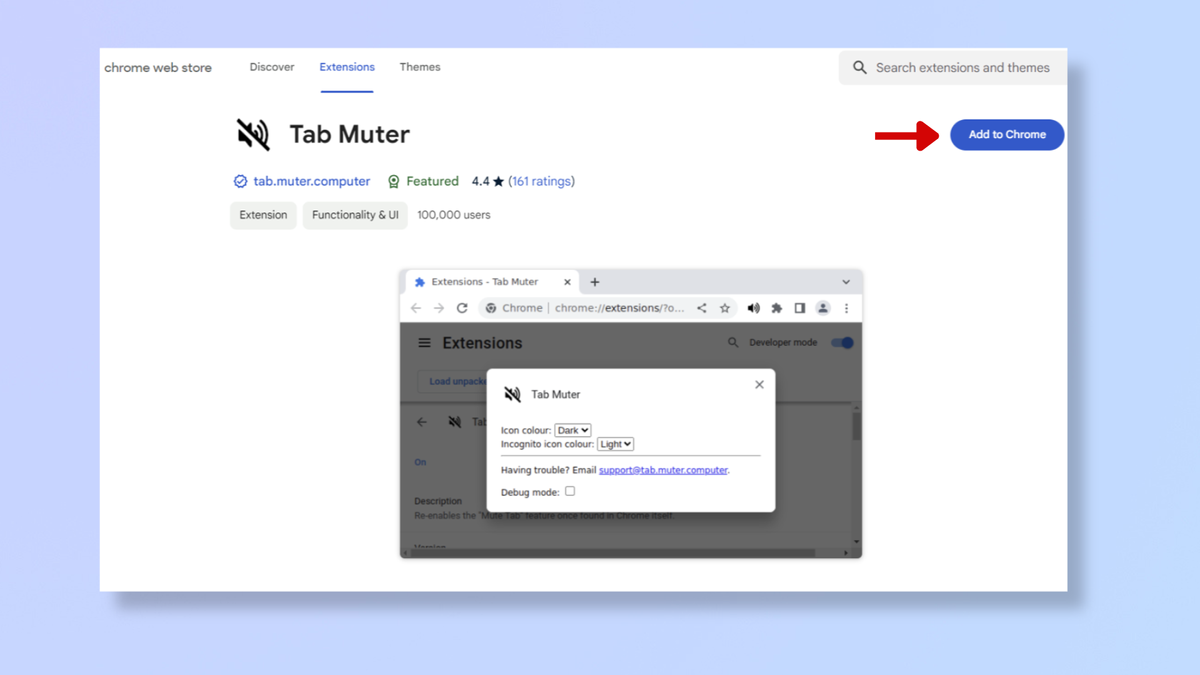
Task: Toggle Developer mode off
Action: (840, 342)
